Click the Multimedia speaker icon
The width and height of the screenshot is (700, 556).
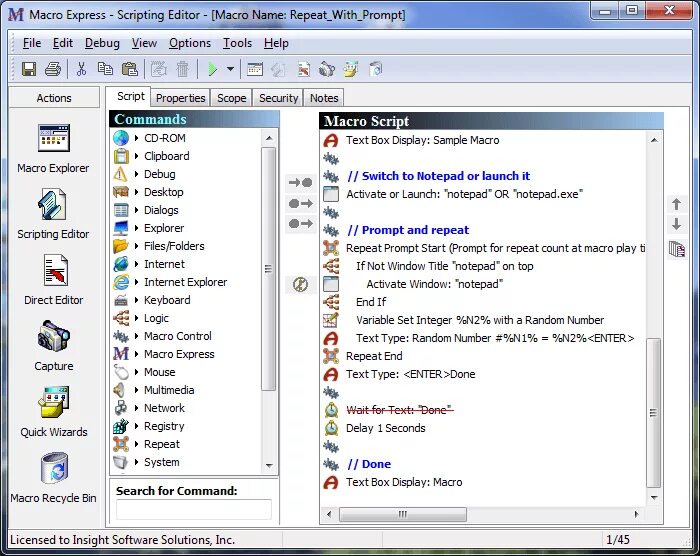coord(119,390)
